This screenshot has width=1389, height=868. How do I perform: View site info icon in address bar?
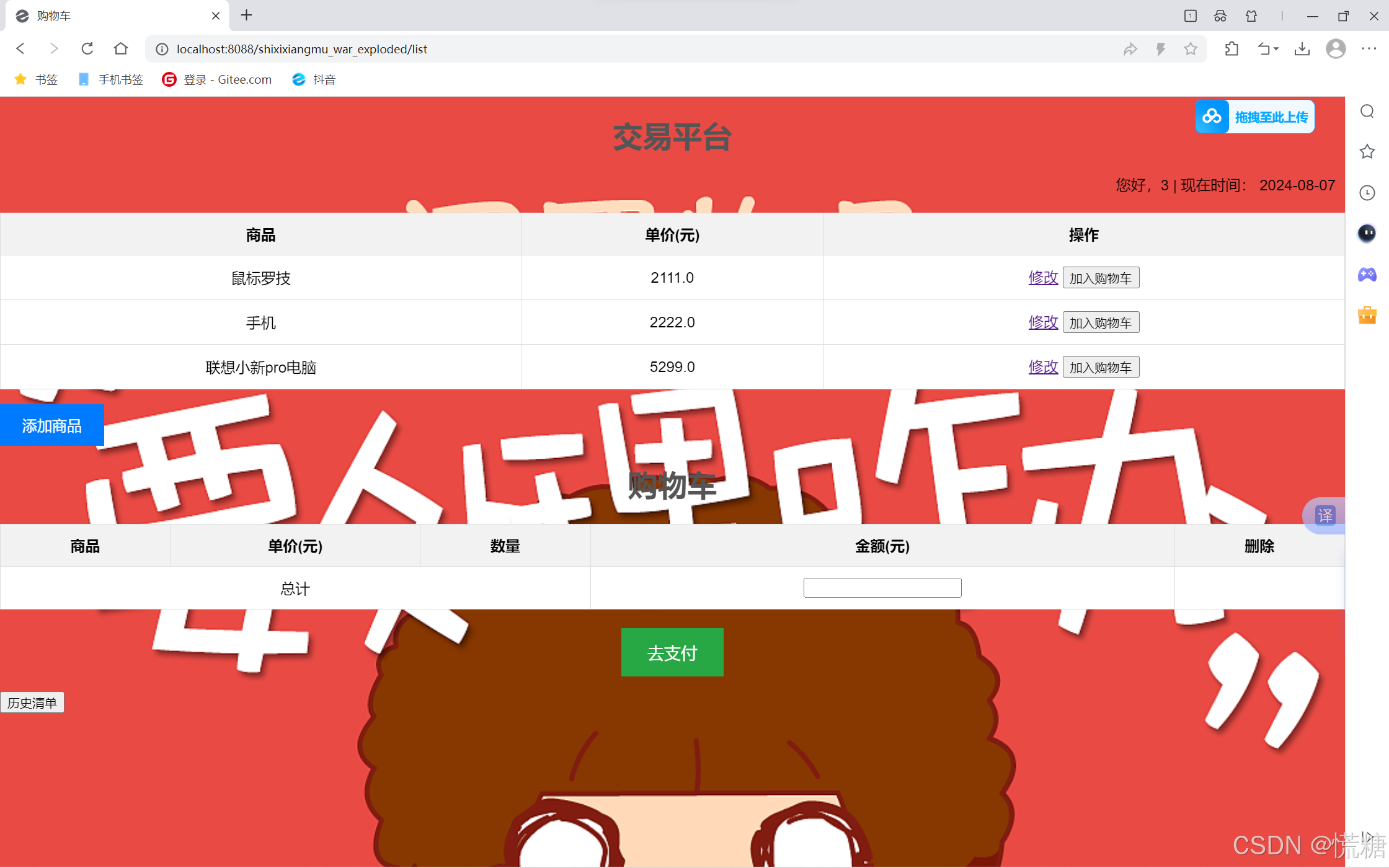(162, 49)
